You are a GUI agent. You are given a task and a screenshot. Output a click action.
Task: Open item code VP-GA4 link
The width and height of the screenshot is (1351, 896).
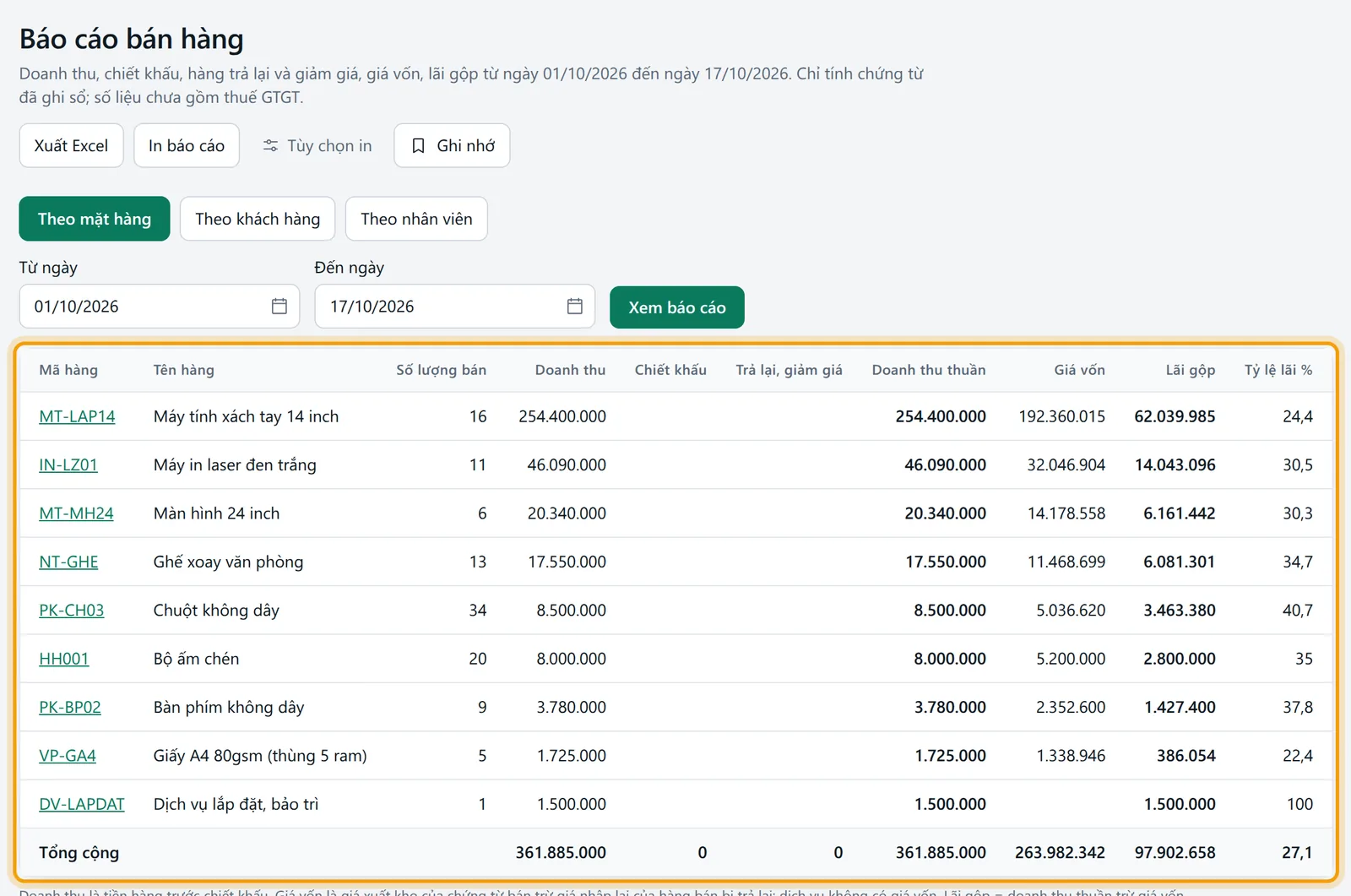click(68, 756)
